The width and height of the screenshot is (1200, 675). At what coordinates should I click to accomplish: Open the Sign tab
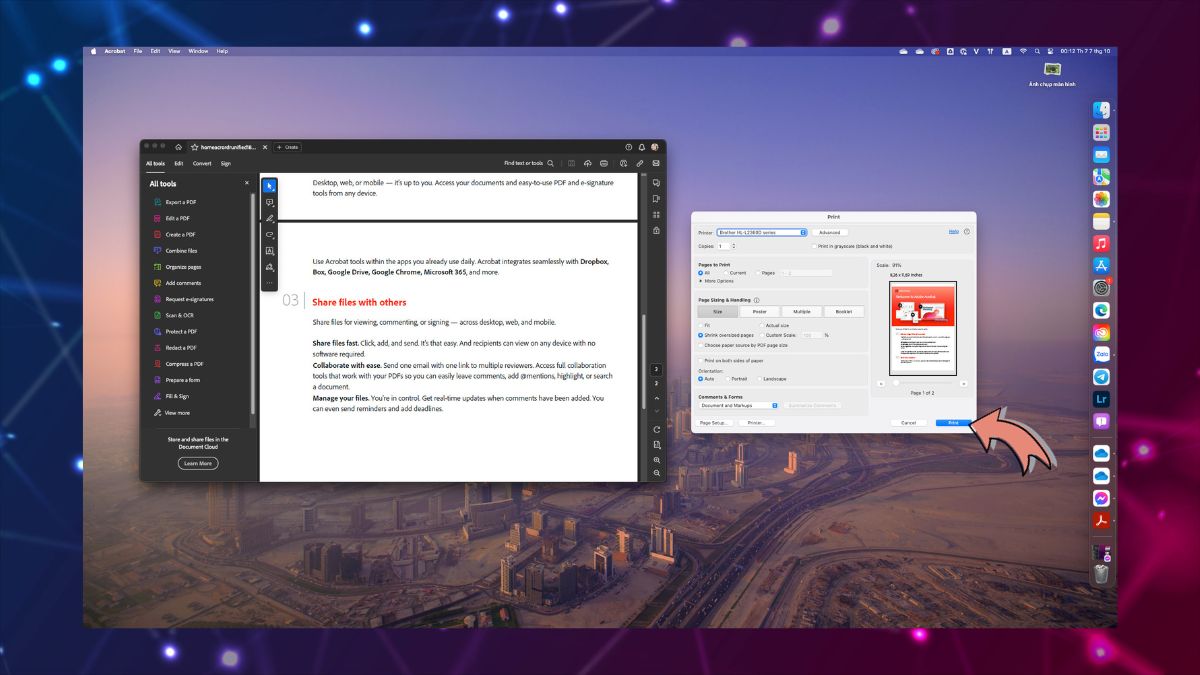pyautogui.click(x=226, y=163)
